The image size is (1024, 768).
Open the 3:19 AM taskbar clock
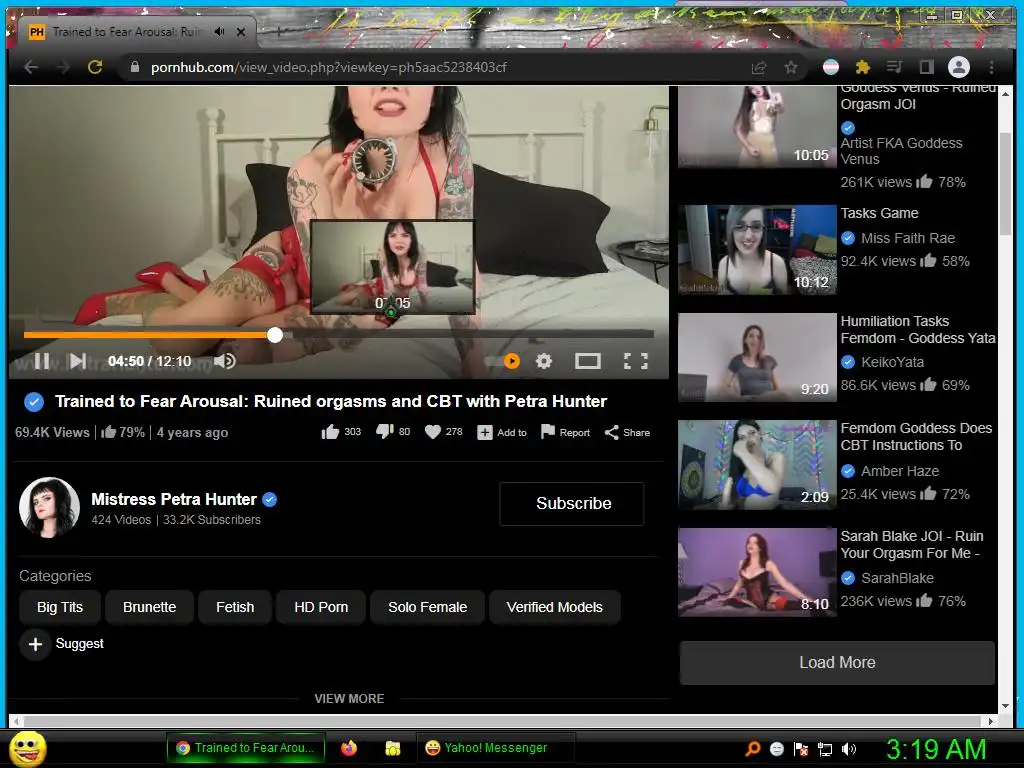tap(936, 749)
